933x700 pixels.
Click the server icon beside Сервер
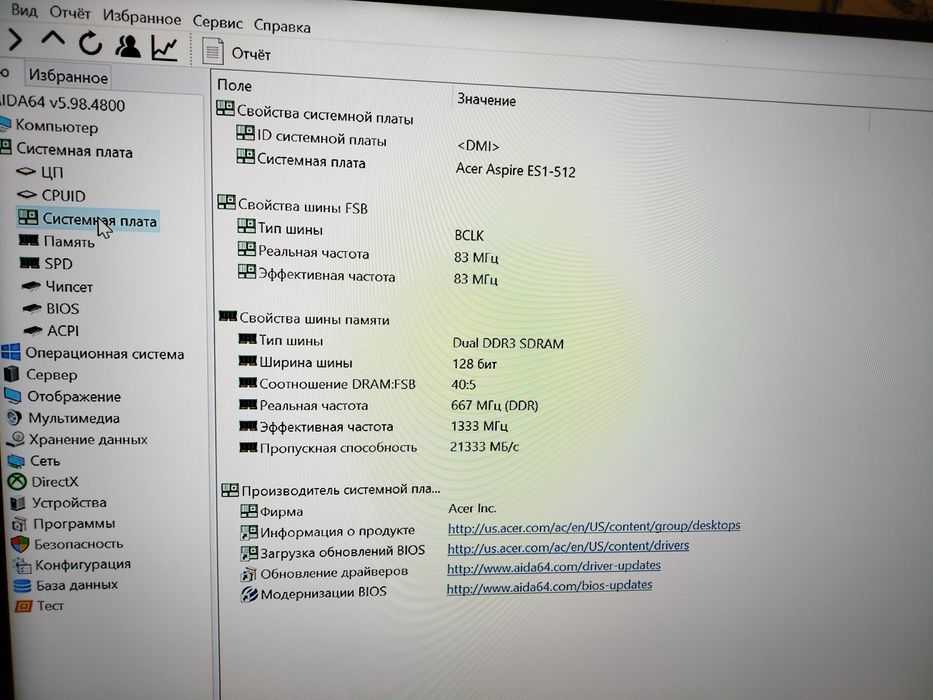click(11, 374)
